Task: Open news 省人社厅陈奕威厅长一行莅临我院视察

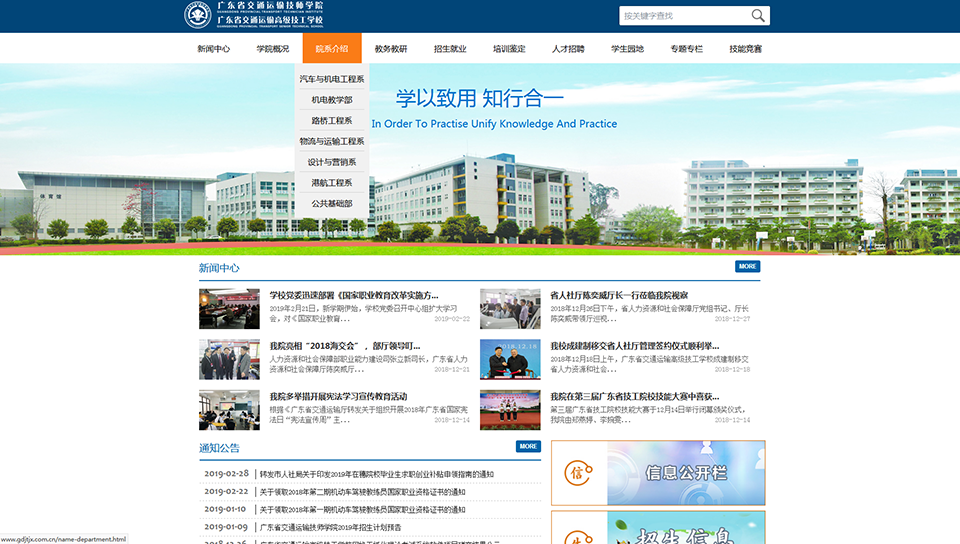Action: point(619,295)
